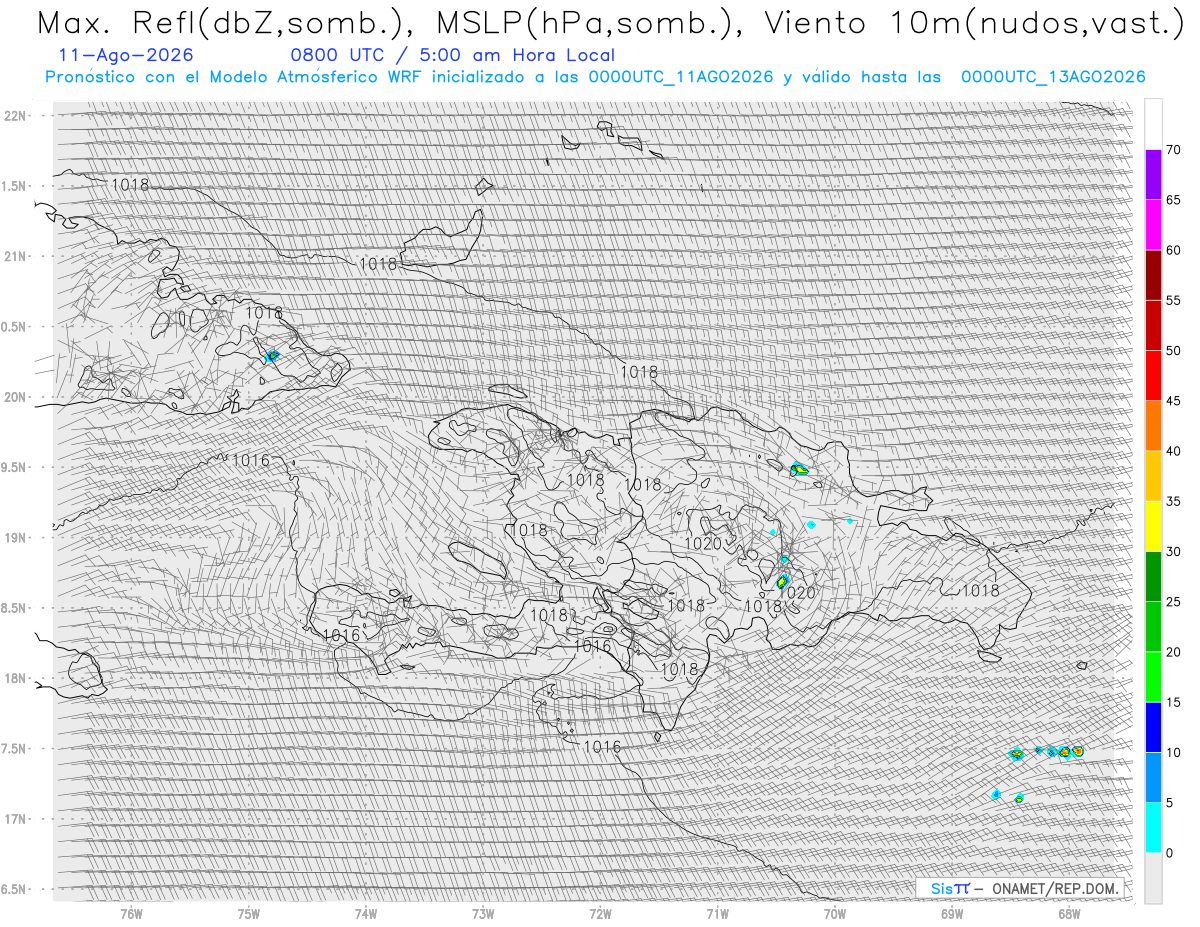Click the '10' value on the color scale
This screenshot has height=927, width=1200.
pos(1173,752)
